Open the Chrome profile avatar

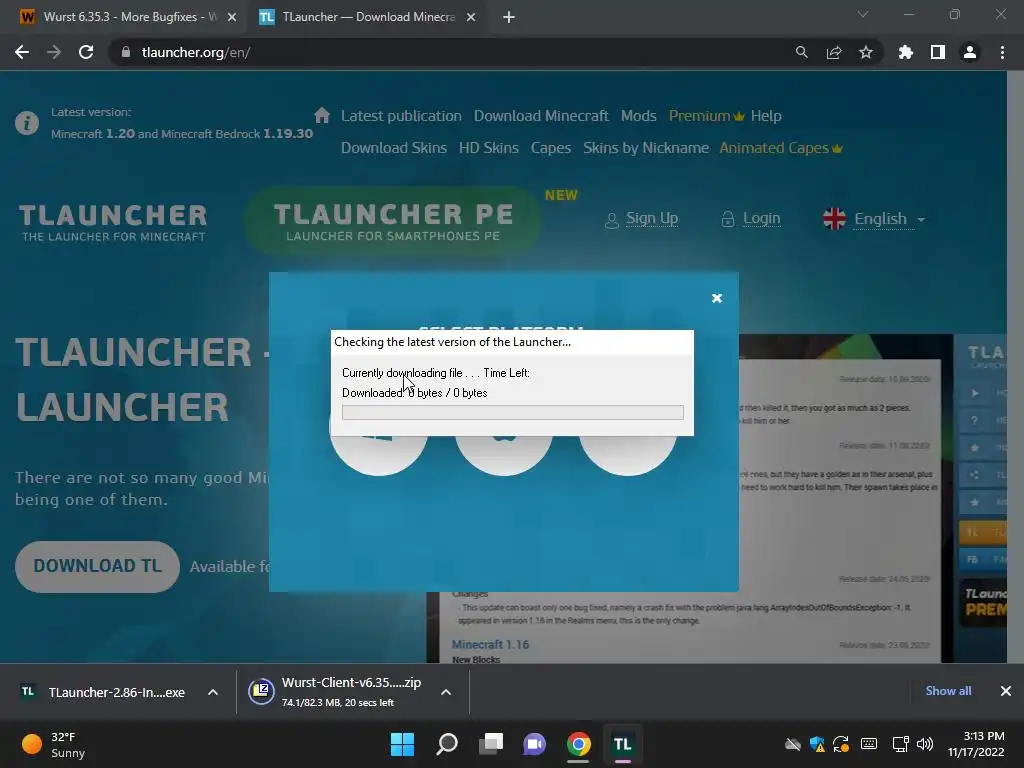(970, 52)
